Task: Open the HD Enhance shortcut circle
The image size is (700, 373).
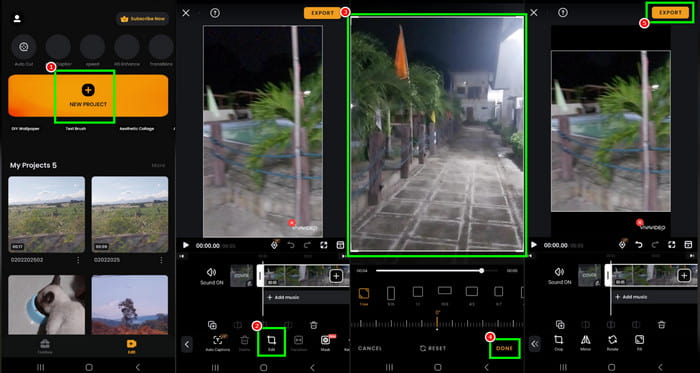Action: [x=127, y=47]
